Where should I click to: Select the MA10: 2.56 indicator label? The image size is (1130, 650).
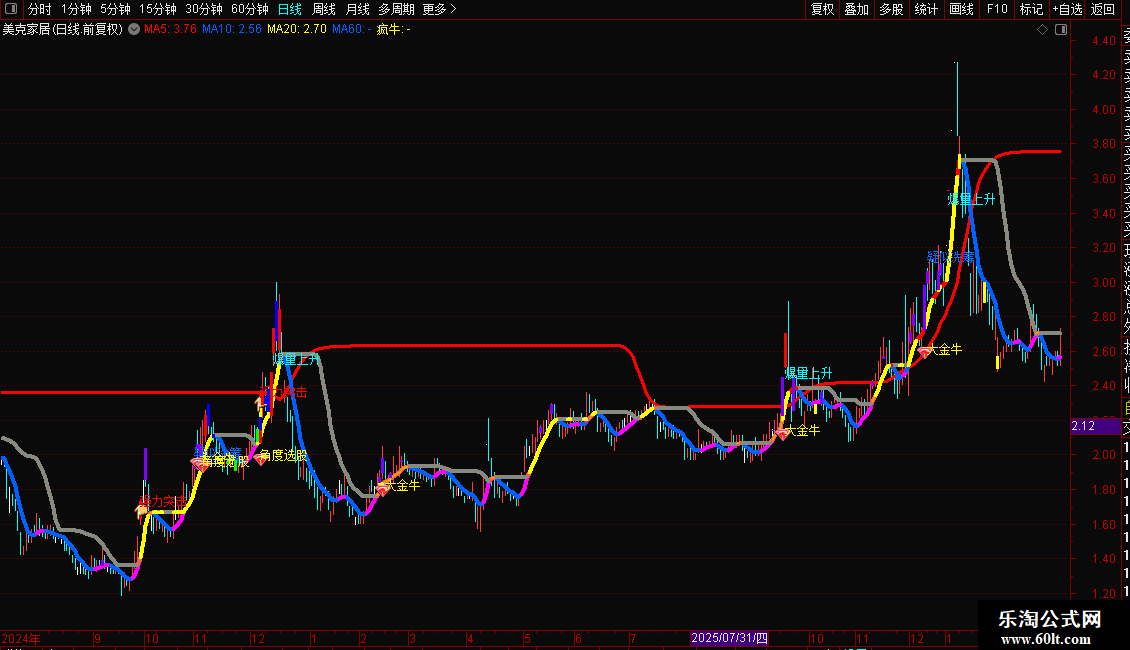click(231, 30)
